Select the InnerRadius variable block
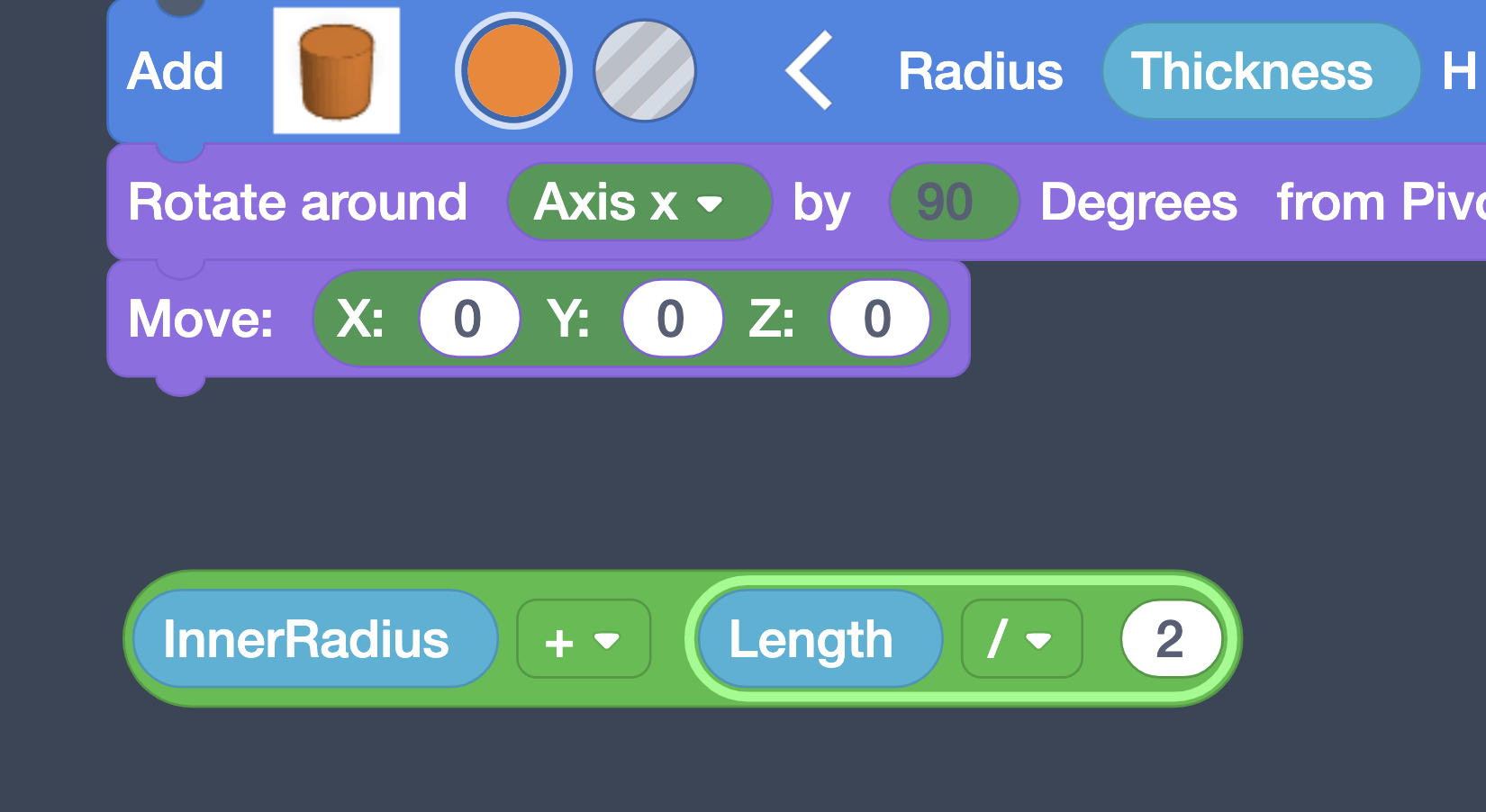Image resolution: width=1486 pixels, height=812 pixels. pyautogui.click(x=306, y=639)
